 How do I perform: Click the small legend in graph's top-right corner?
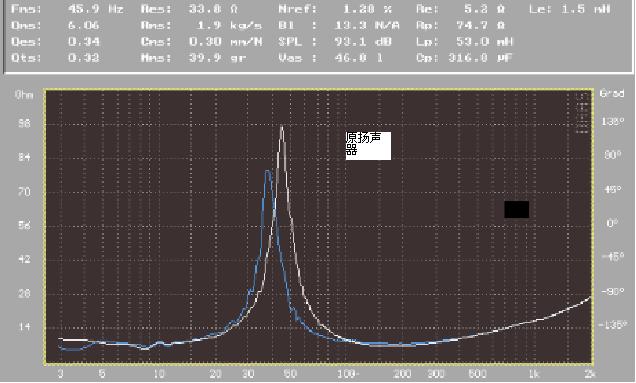(x=582, y=113)
